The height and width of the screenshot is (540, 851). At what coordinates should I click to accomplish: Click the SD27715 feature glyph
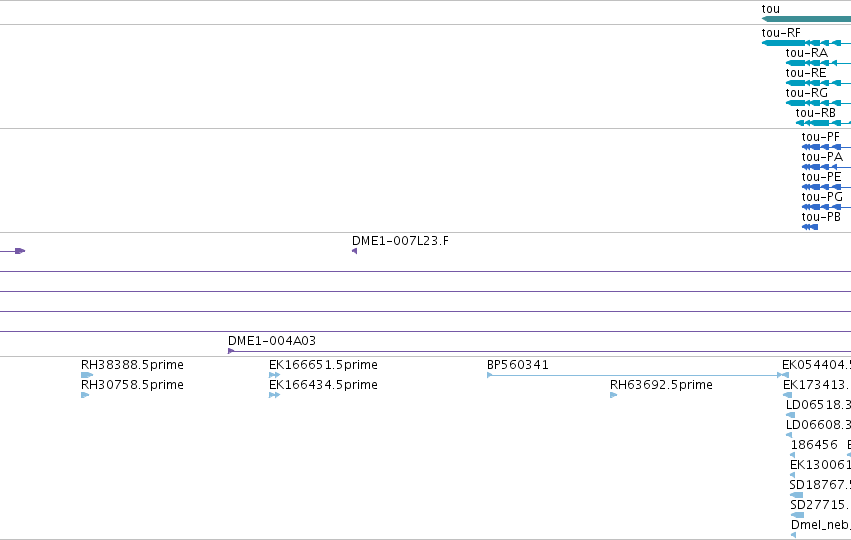point(797,515)
